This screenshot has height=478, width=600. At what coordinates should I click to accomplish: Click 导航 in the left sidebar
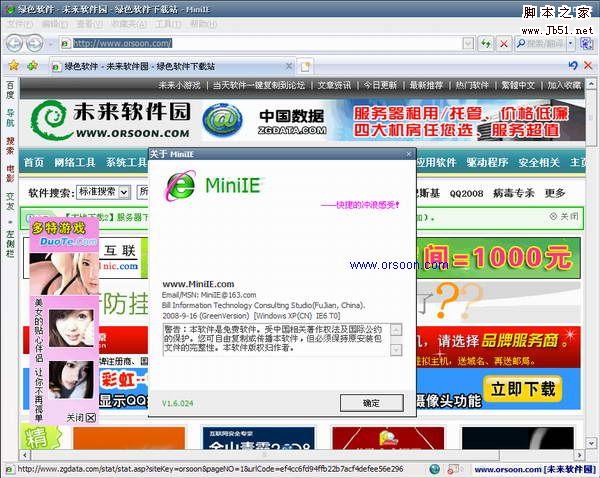pyautogui.click(x=10, y=118)
